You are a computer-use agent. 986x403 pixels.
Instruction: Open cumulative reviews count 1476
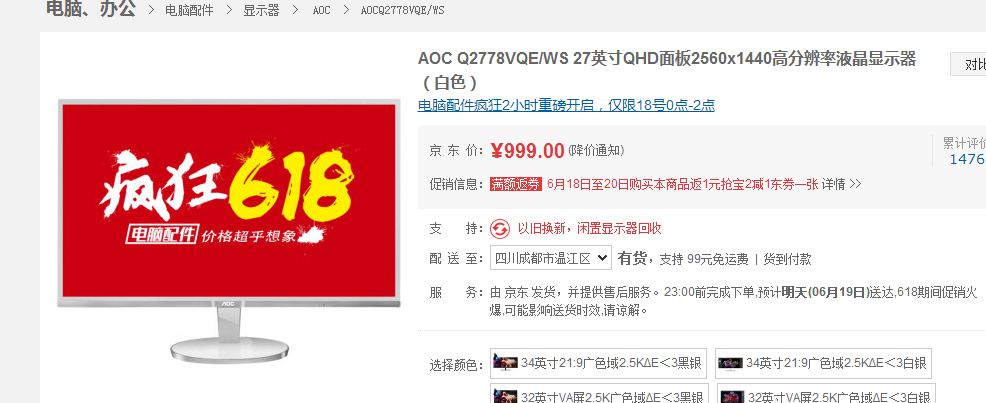[967, 159]
